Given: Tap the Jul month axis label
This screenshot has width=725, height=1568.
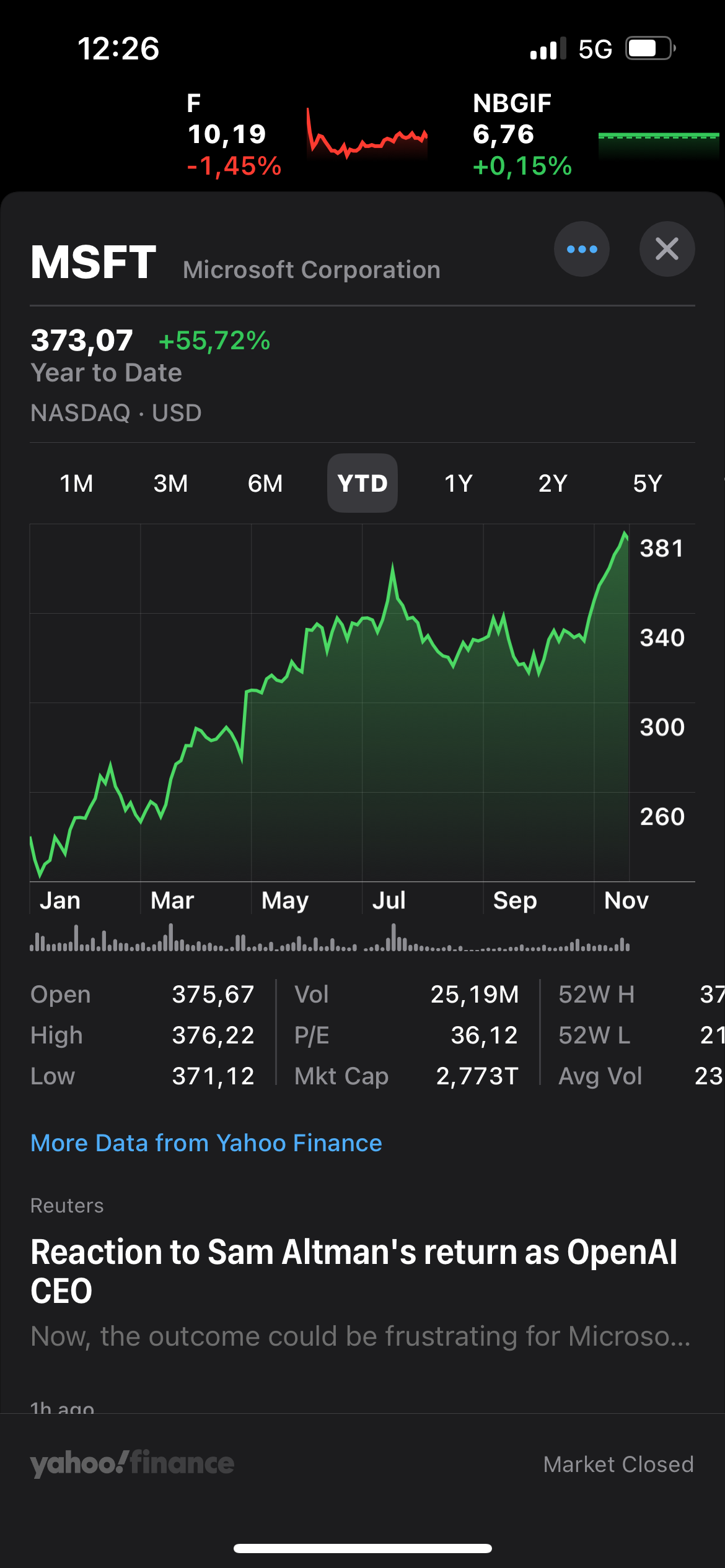Looking at the screenshot, I should click(x=389, y=900).
